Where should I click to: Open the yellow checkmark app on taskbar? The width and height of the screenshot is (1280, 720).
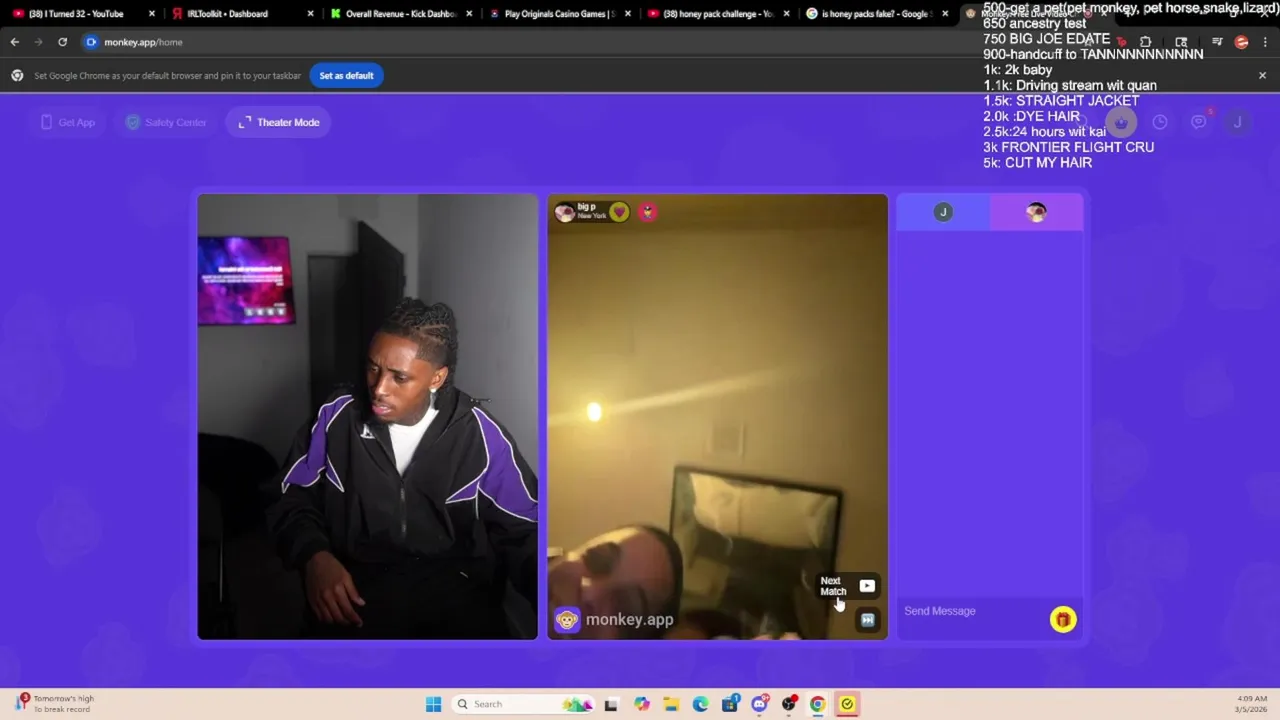click(x=847, y=704)
